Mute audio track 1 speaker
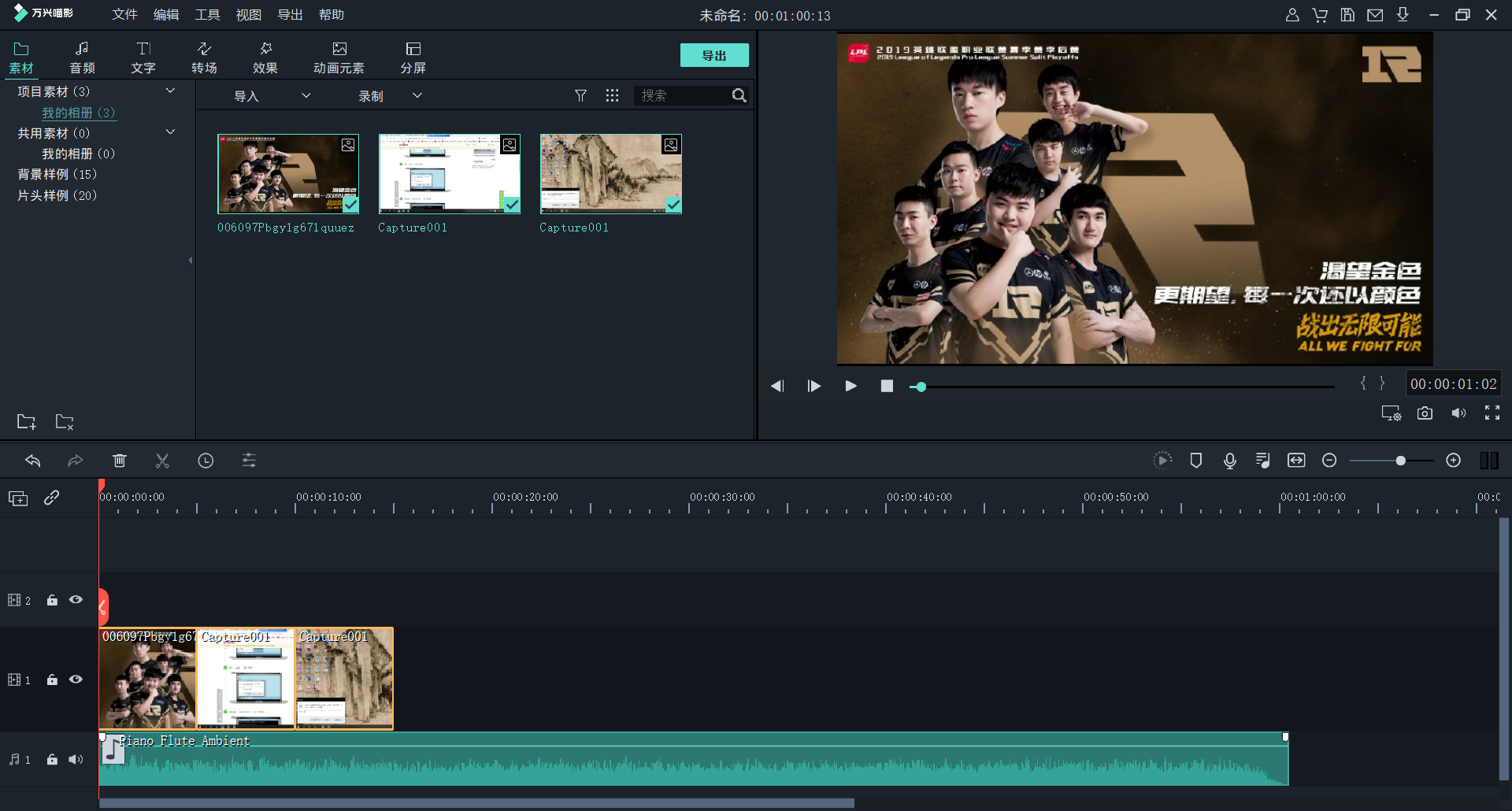The height and width of the screenshot is (811, 1512). 76,760
